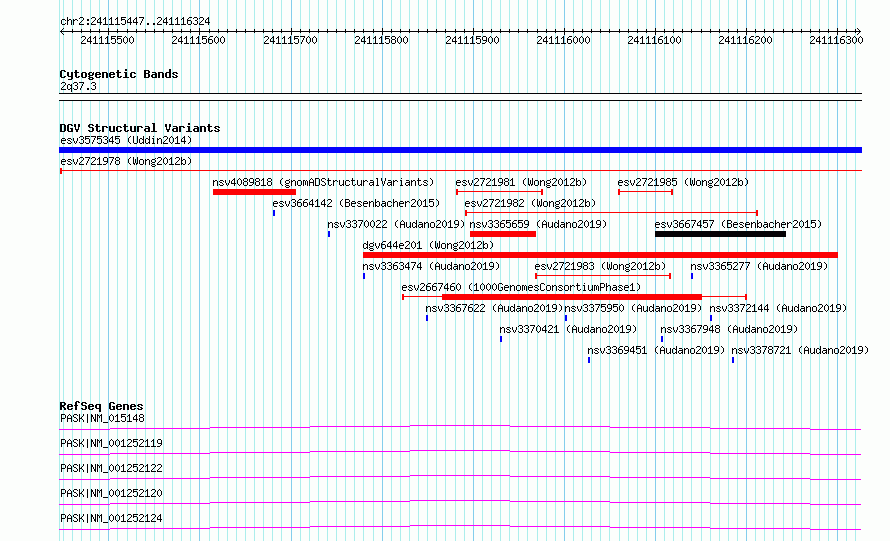The height and width of the screenshot is (541, 890).
Task: Open nsv3365277 (Audano2019) label
Action: [x=759, y=266]
